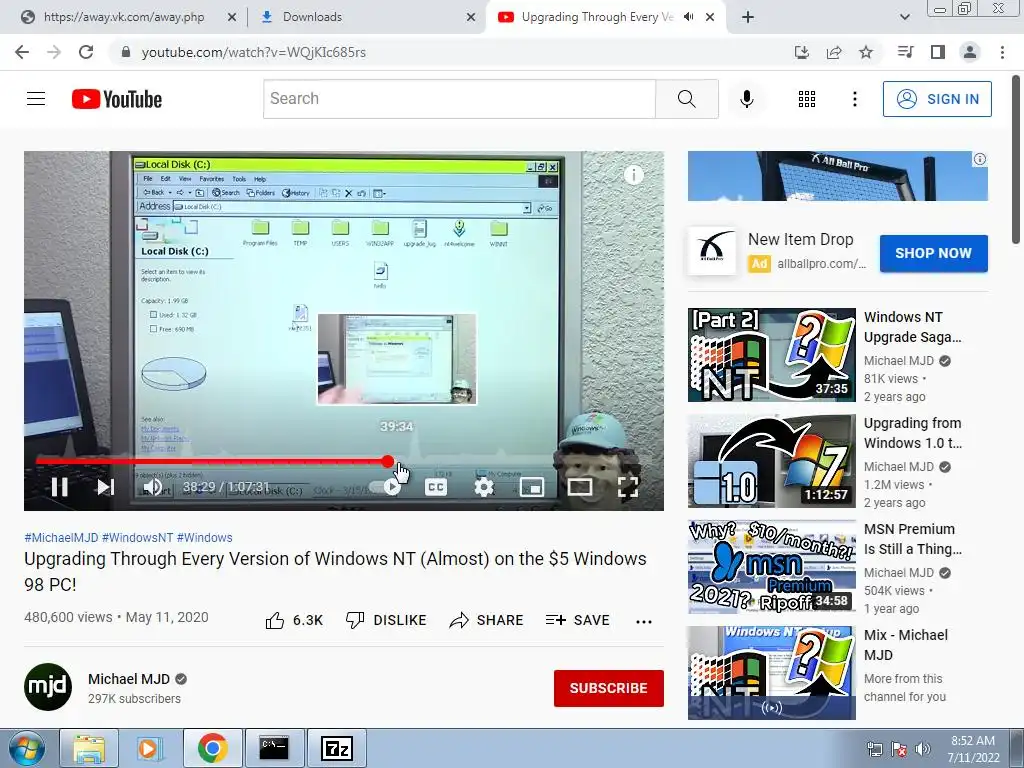The image size is (1024, 768).
Task: Bookmark this page with the star
Action: click(866, 52)
